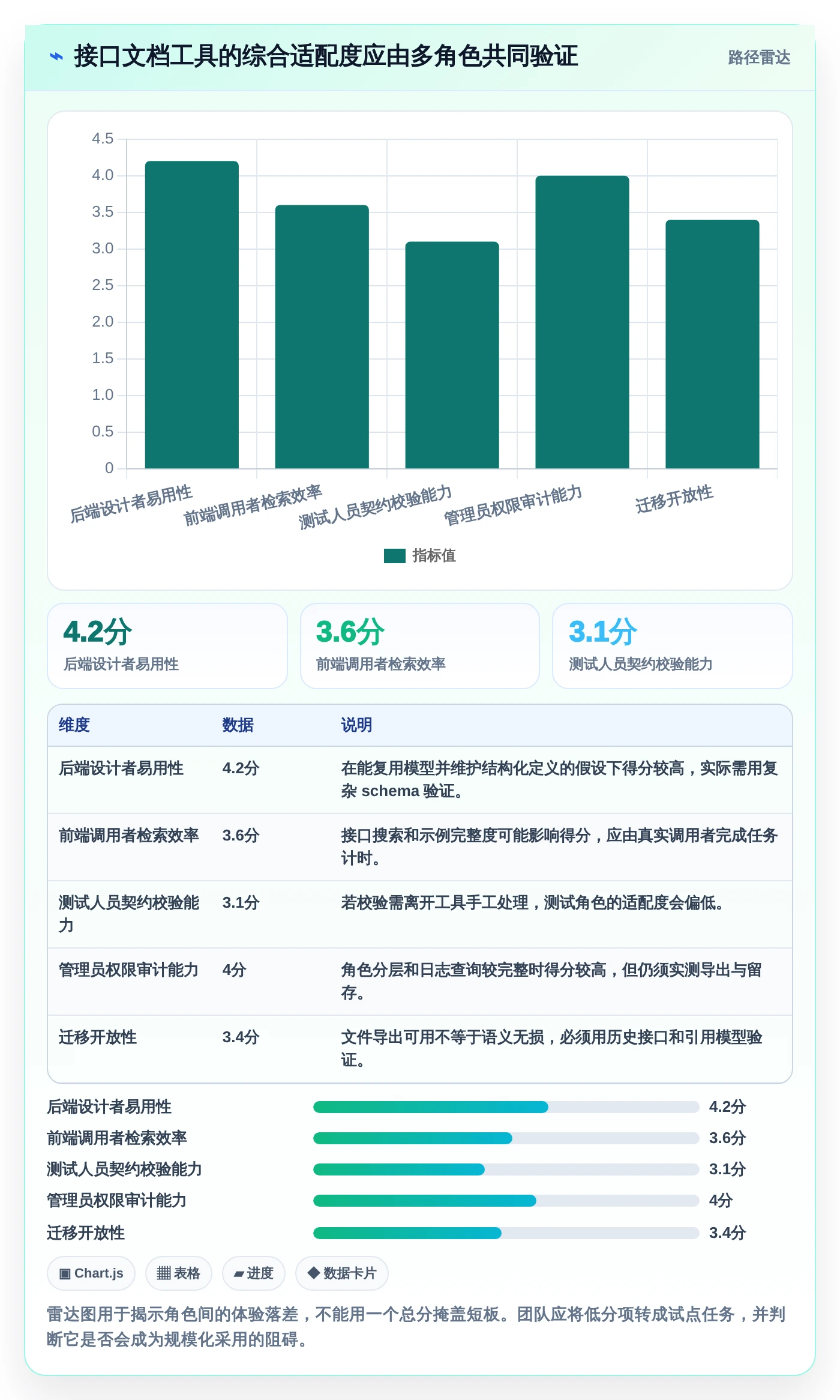This screenshot has height=1400, width=840.
Task: Click the description mentioning schema 验证
Action: point(559,780)
